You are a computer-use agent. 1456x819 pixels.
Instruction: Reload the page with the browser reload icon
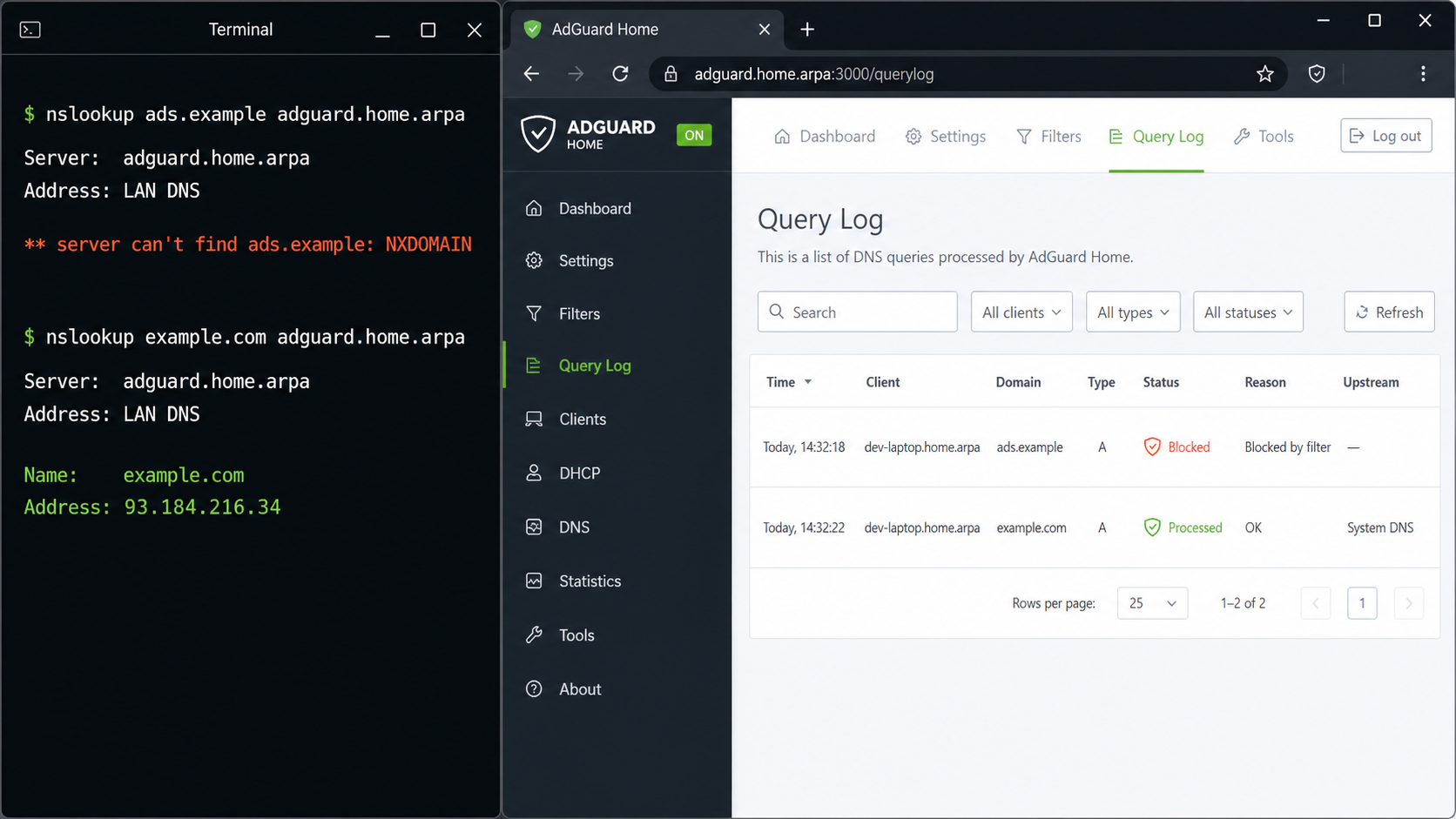click(620, 74)
